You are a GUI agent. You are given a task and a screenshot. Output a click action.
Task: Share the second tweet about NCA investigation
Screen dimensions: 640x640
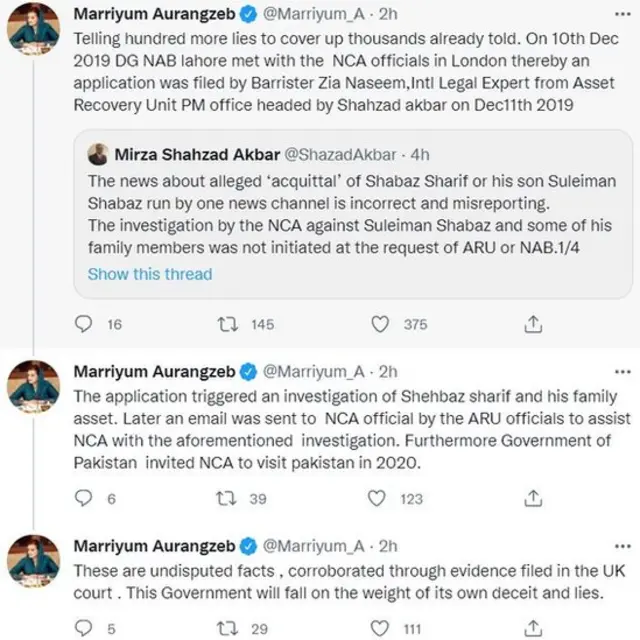(533, 498)
